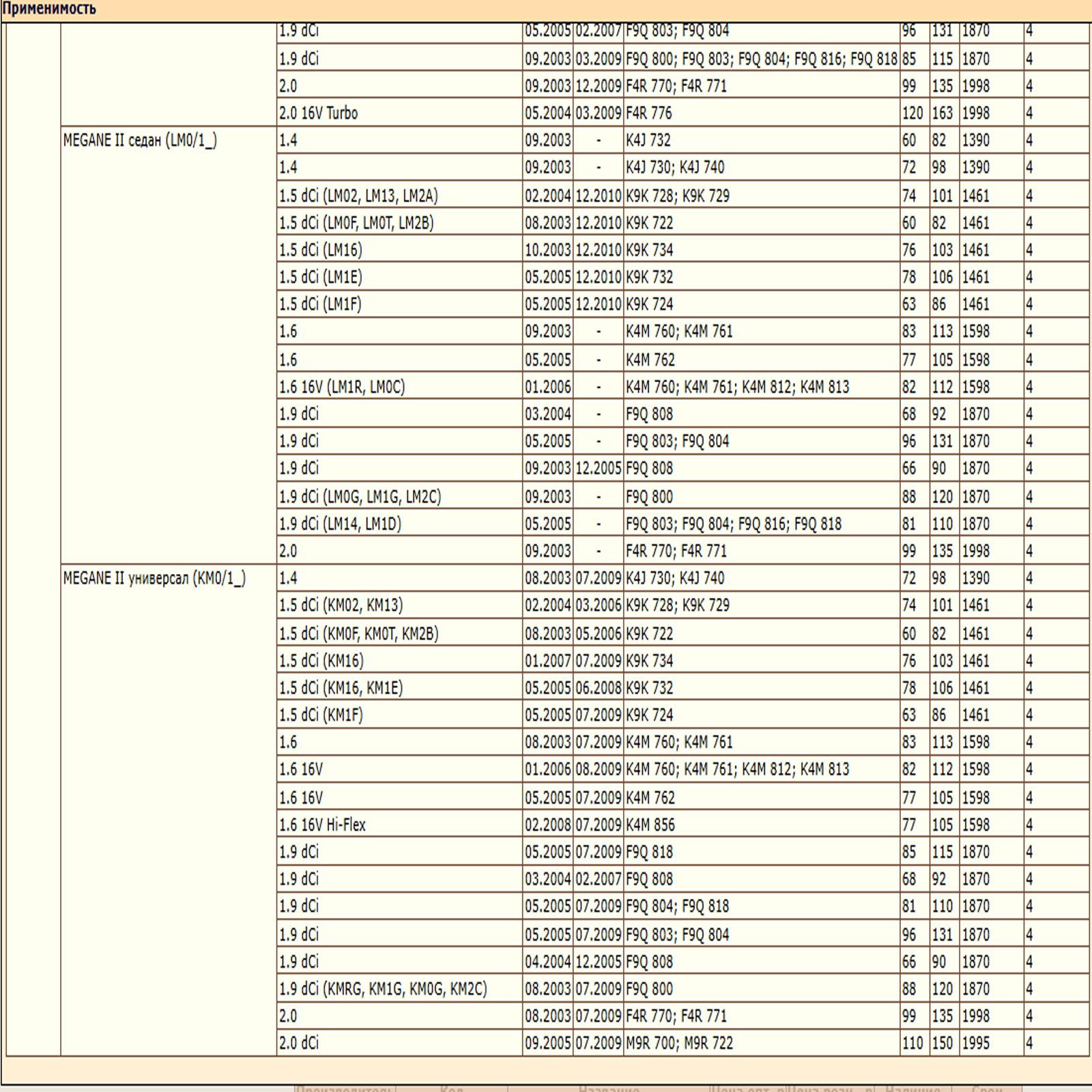Select the 2.0 dCi row
1092x1092 pixels.
[683, 1043]
